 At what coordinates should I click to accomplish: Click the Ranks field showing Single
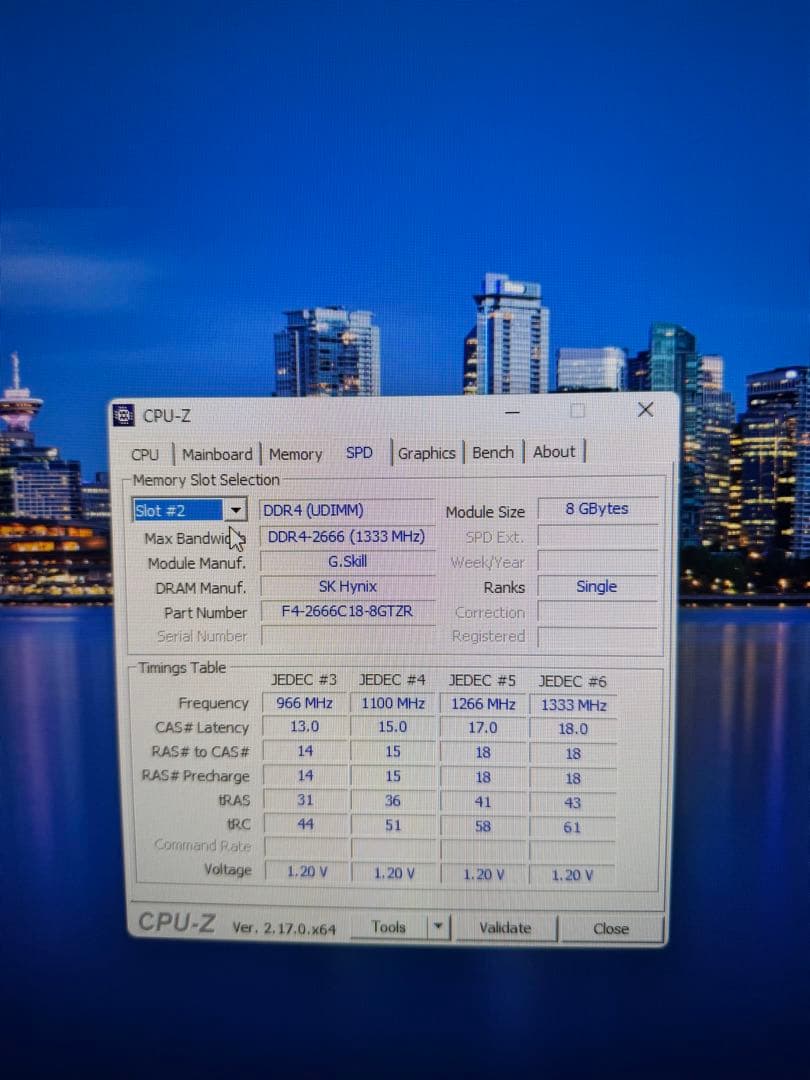[597, 587]
